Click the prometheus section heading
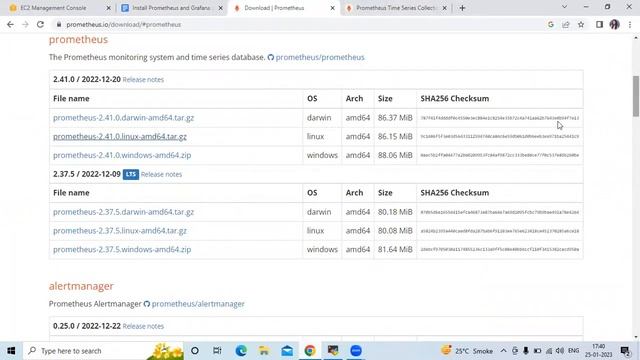 [78, 40]
